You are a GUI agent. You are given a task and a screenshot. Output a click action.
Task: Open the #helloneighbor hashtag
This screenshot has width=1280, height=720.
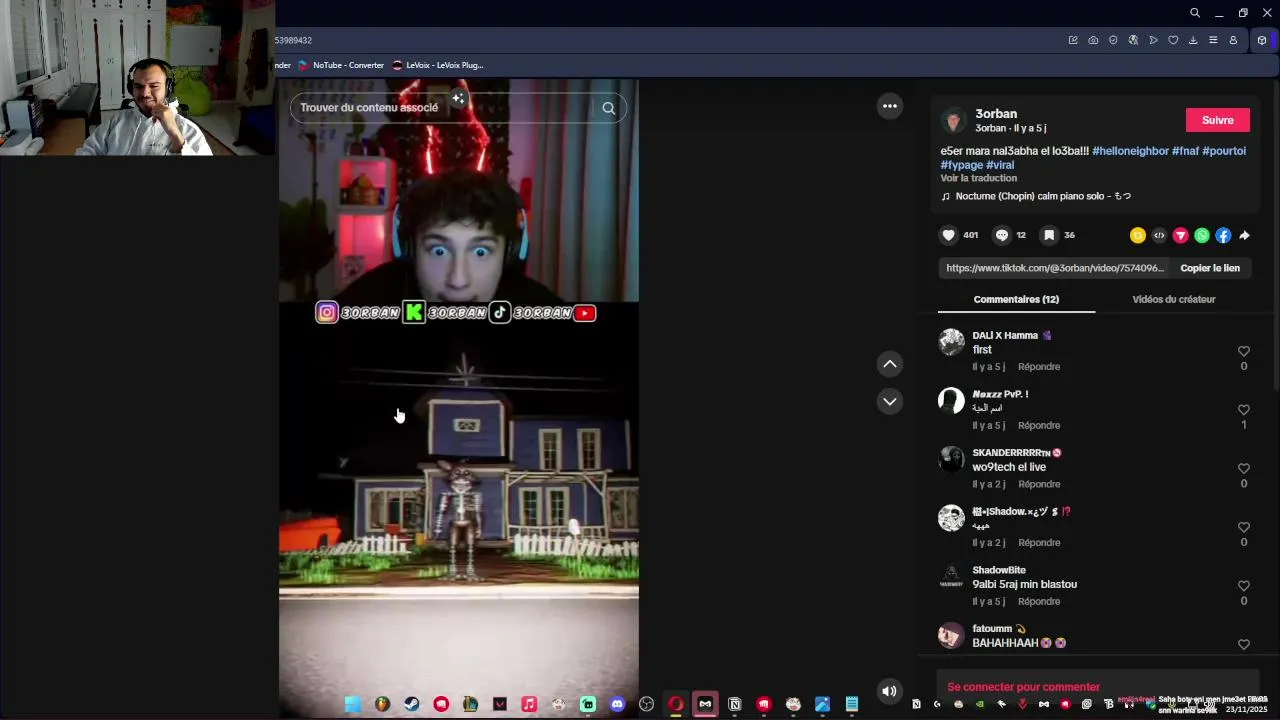(x=1130, y=151)
